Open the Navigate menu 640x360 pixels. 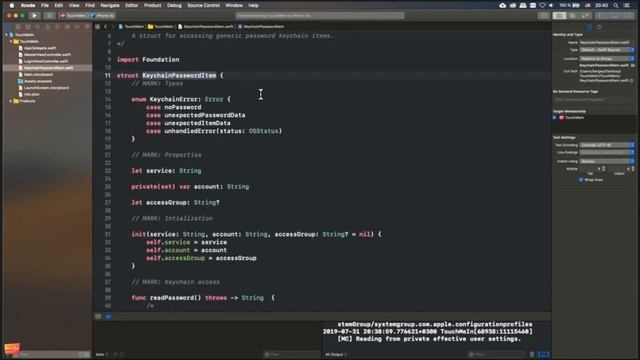pos(110,5)
